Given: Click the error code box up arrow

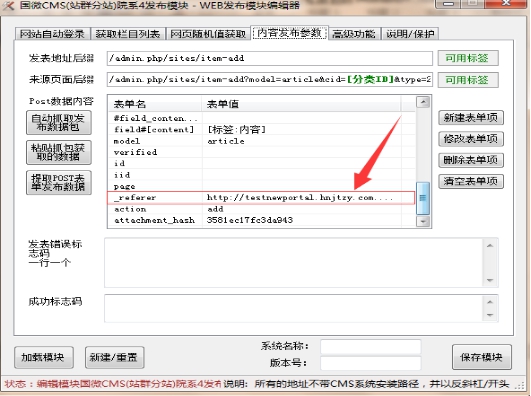Looking at the screenshot, I should pos(490,245).
